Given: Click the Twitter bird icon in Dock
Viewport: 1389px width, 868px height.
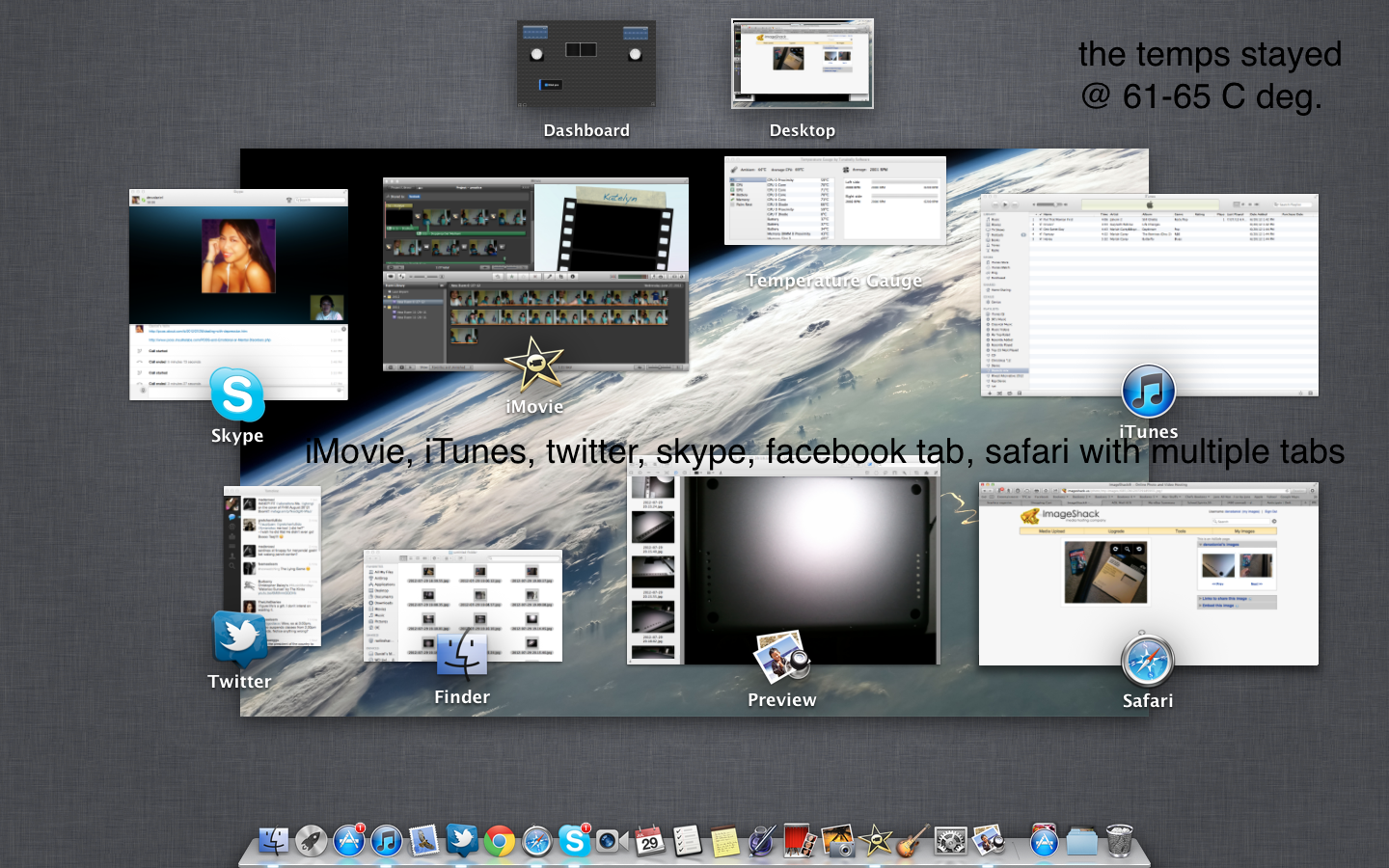Looking at the screenshot, I should coord(462,840).
